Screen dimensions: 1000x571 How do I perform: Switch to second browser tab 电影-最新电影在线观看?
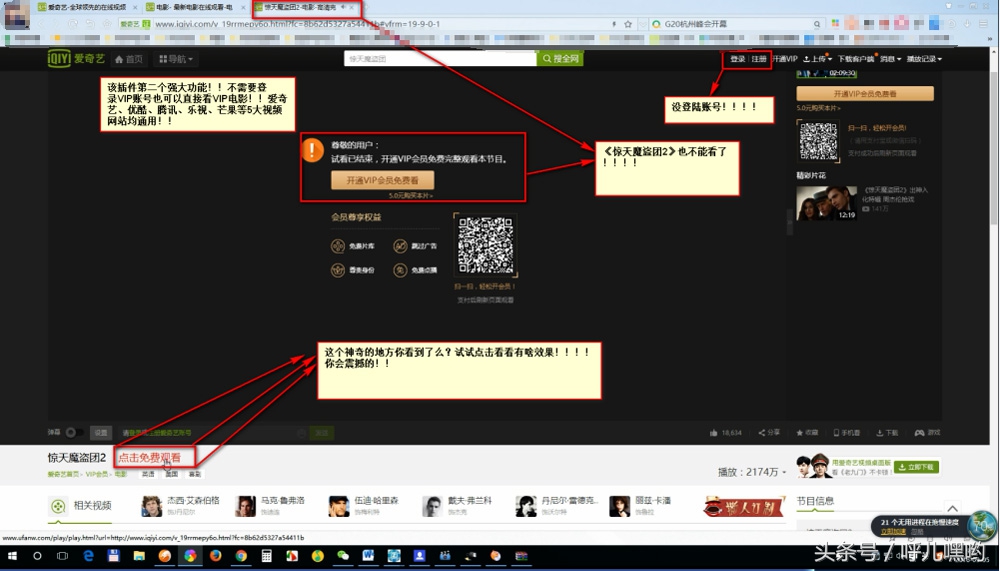click(x=195, y=7)
